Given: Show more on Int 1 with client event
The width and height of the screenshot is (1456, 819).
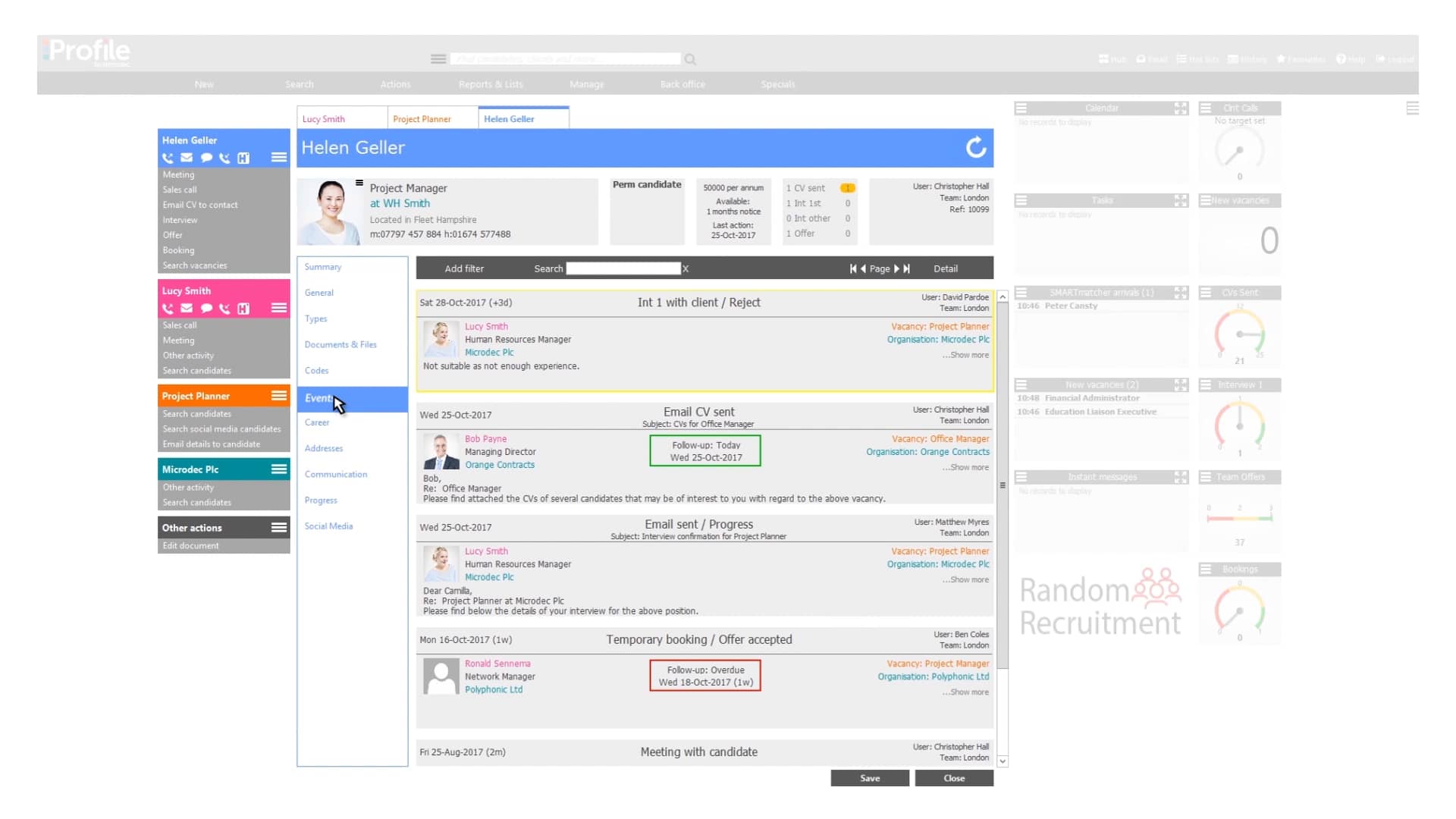Looking at the screenshot, I should tap(969, 355).
